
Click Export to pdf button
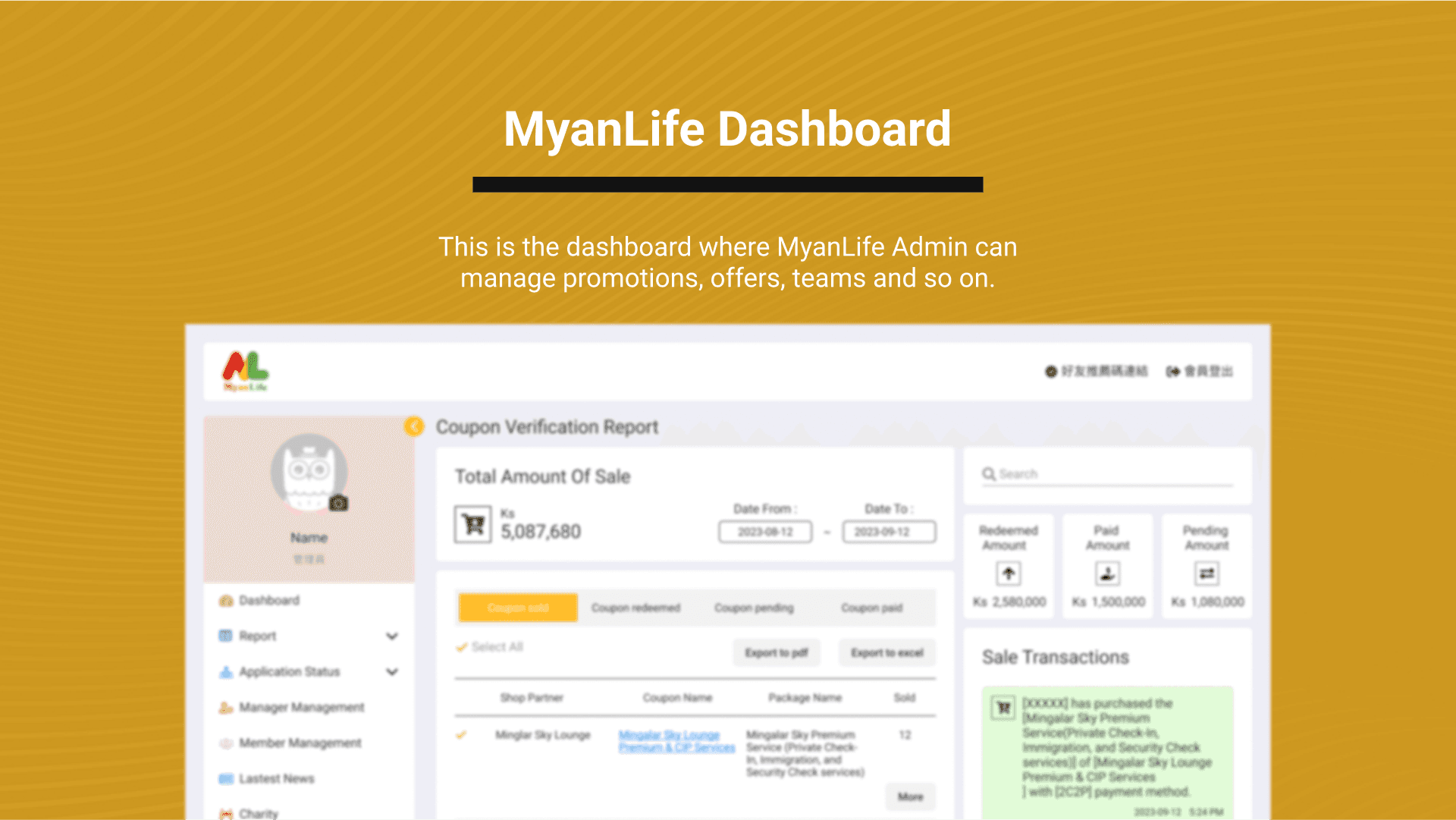777,652
